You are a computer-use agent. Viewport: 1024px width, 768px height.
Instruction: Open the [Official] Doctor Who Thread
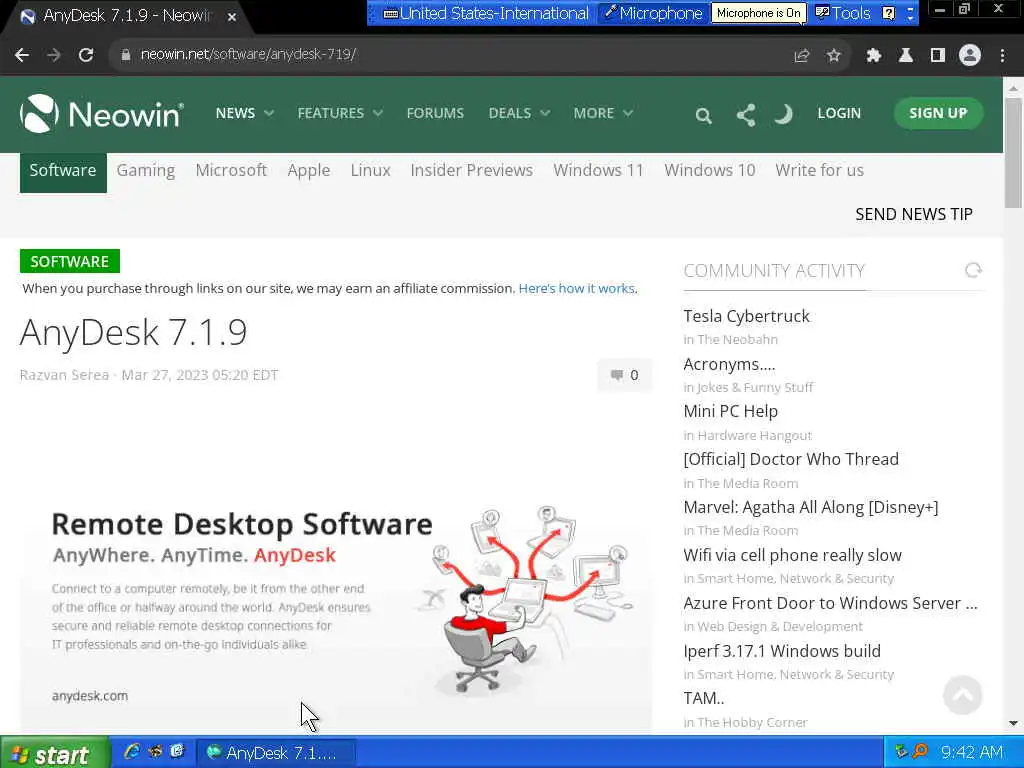point(791,459)
